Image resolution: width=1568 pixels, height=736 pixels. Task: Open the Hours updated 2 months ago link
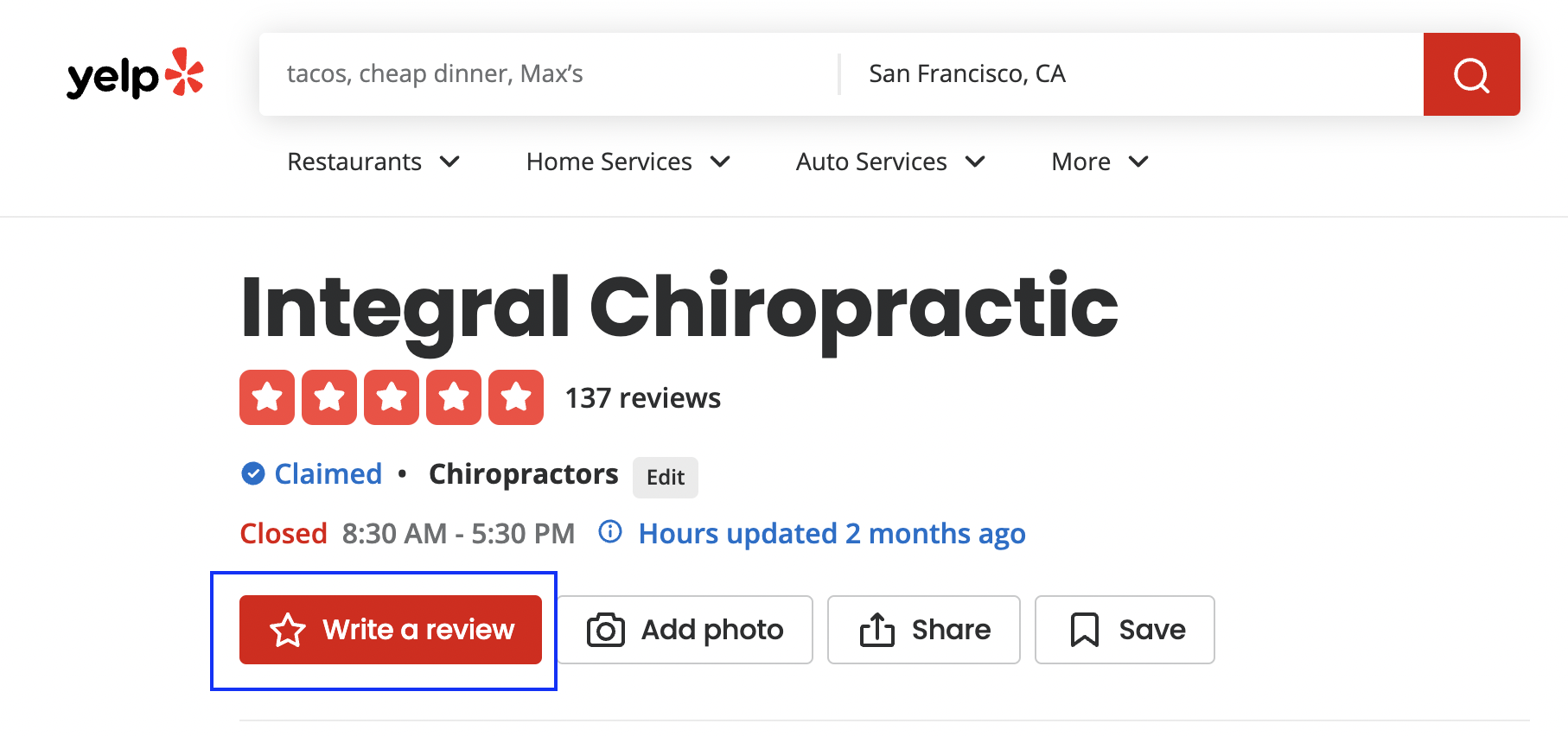click(x=832, y=534)
